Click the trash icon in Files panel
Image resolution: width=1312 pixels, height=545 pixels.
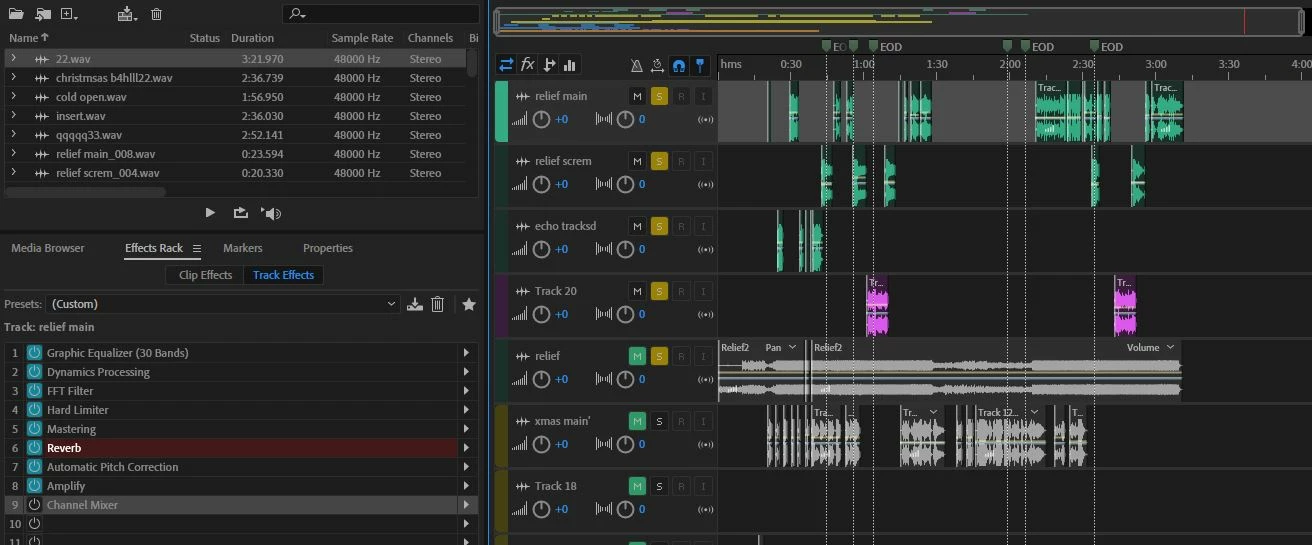coord(157,14)
